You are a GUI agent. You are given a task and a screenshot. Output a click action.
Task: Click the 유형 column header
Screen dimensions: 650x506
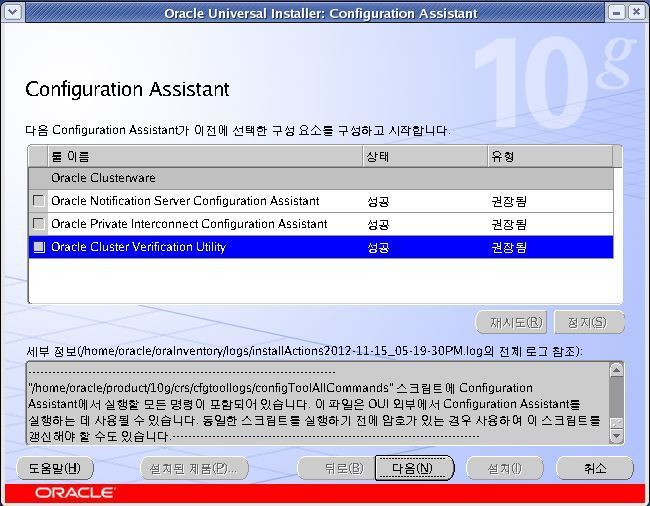(x=551, y=156)
